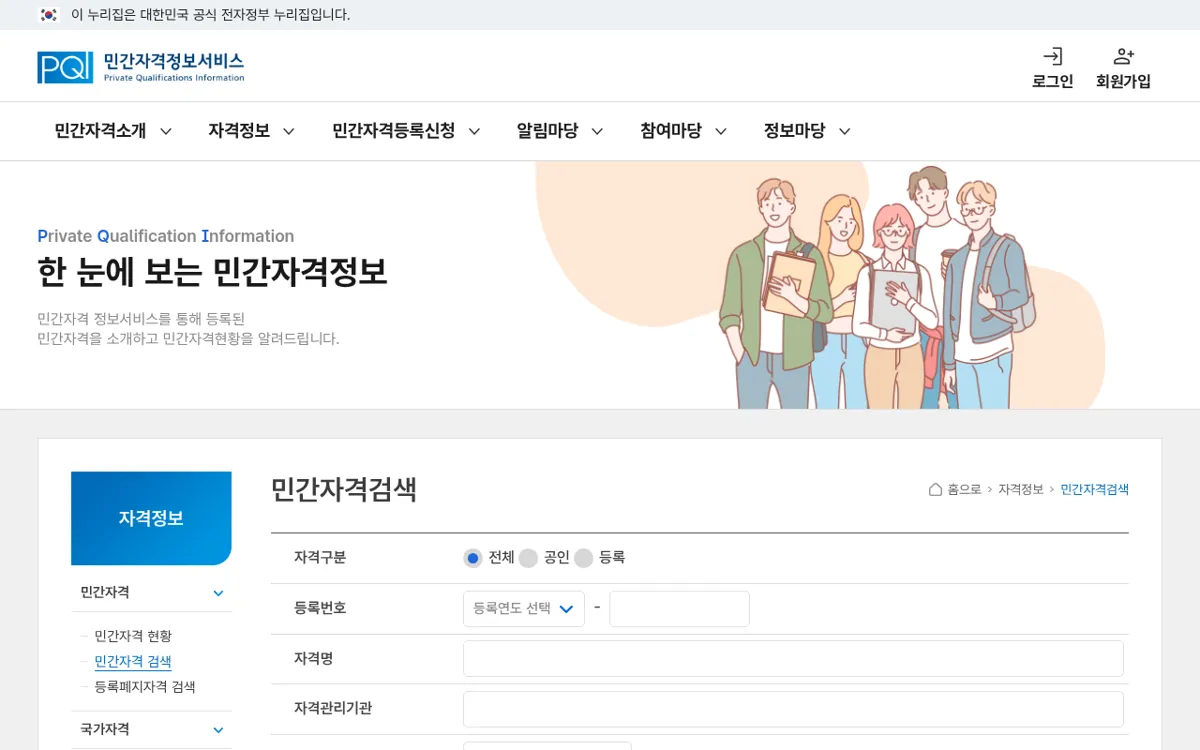Open the 민간자격등록신청 top menu
The width and height of the screenshot is (1200, 750).
coord(393,131)
